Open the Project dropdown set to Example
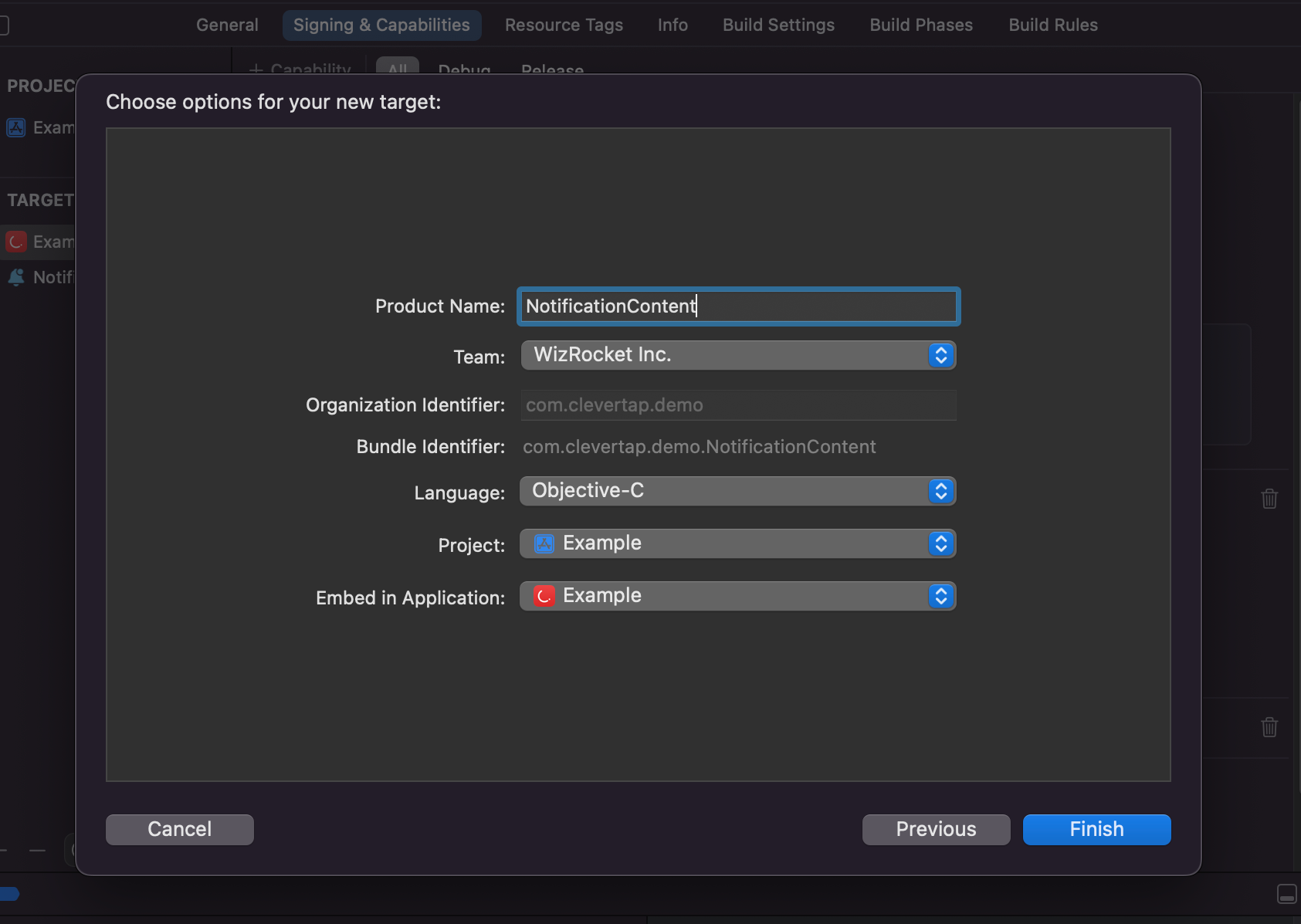Viewport: 1301px width, 924px height. coord(737,543)
